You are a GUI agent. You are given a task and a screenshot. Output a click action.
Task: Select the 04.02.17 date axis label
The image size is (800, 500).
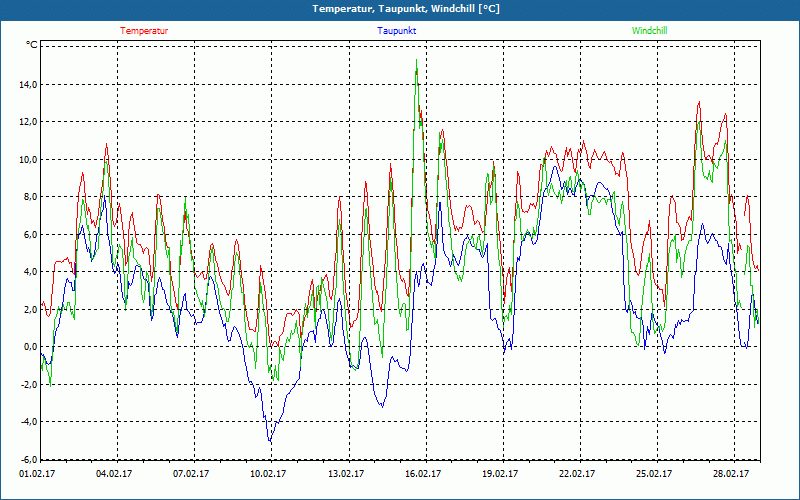pyautogui.click(x=114, y=474)
